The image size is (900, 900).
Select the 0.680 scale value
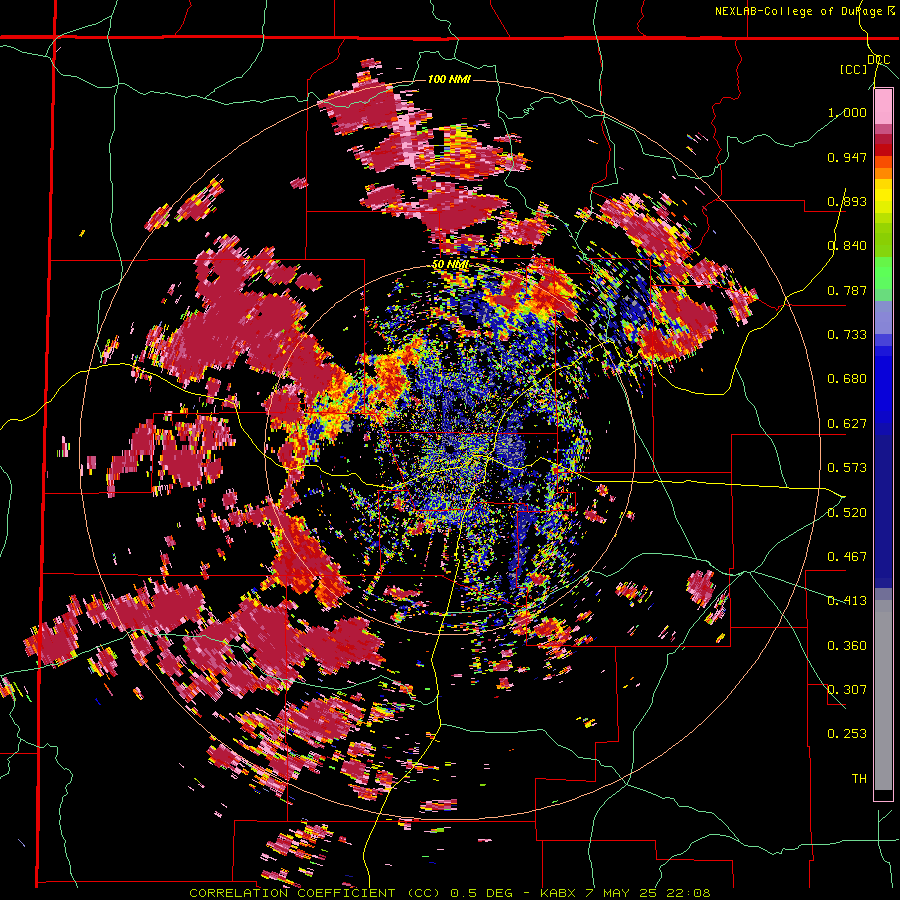[x=847, y=379]
